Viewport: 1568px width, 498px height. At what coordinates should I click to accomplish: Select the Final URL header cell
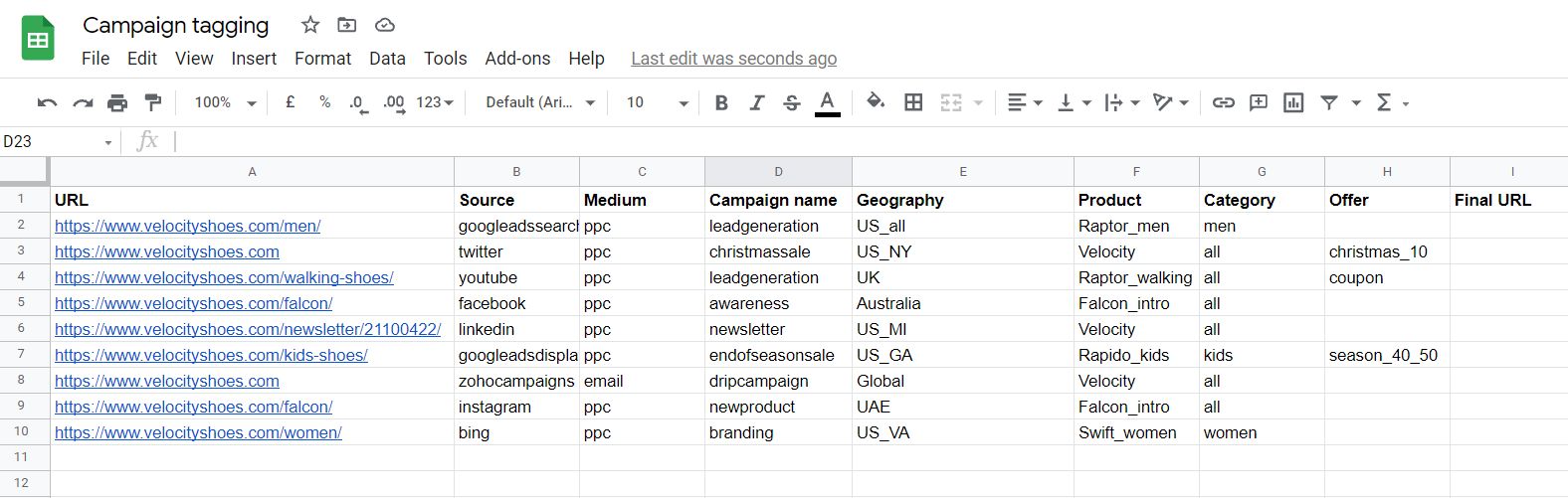tap(1508, 200)
